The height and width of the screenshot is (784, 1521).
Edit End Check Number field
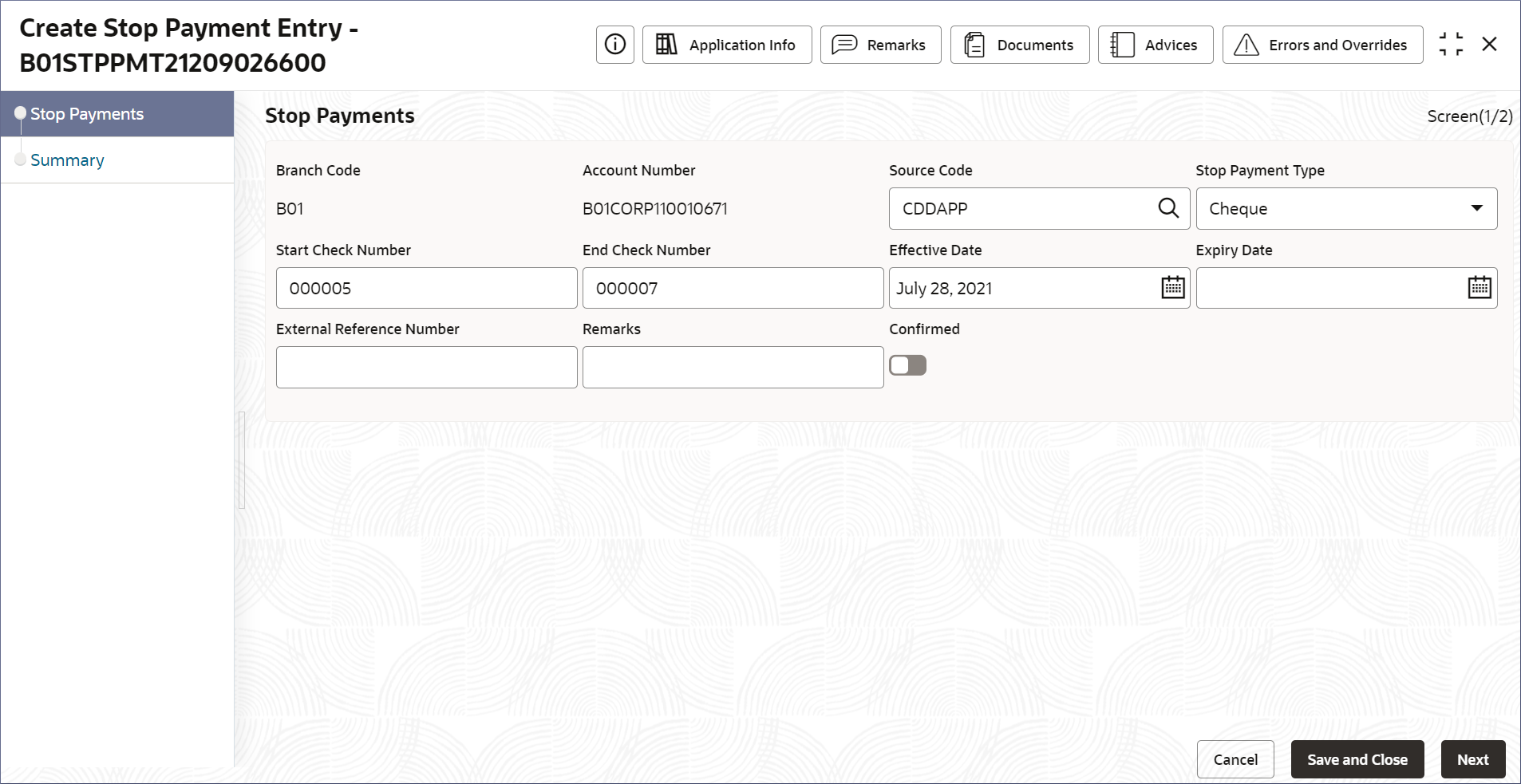pyautogui.click(x=733, y=288)
